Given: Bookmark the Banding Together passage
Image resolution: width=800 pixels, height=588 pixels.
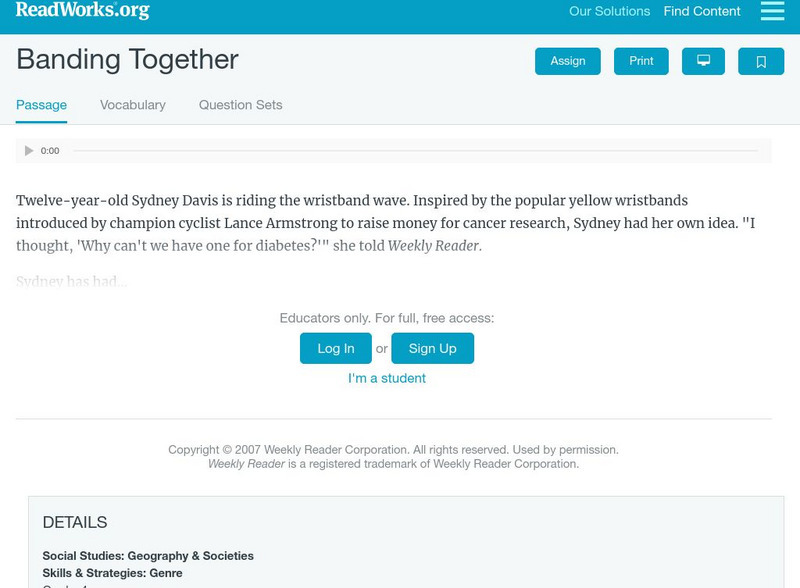Looking at the screenshot, I should (761, 61).
